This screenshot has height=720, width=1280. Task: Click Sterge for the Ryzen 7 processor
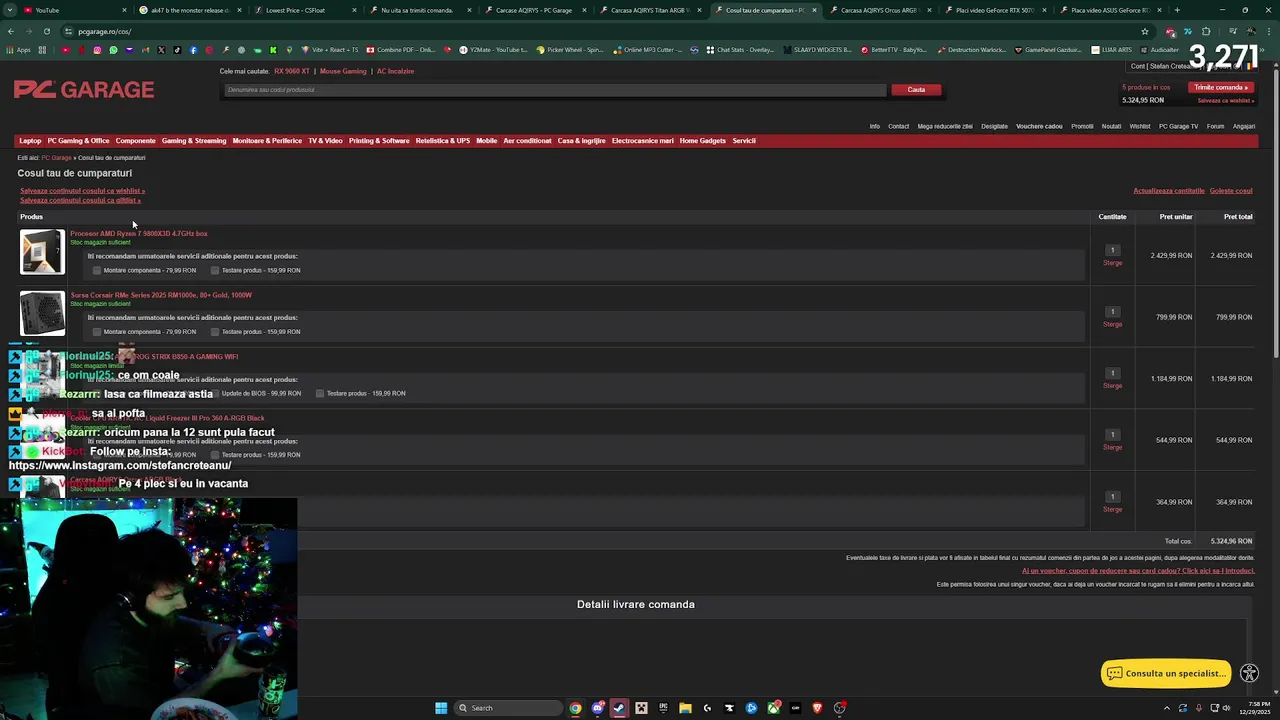pyautogui.click(x=1112, y=263)
